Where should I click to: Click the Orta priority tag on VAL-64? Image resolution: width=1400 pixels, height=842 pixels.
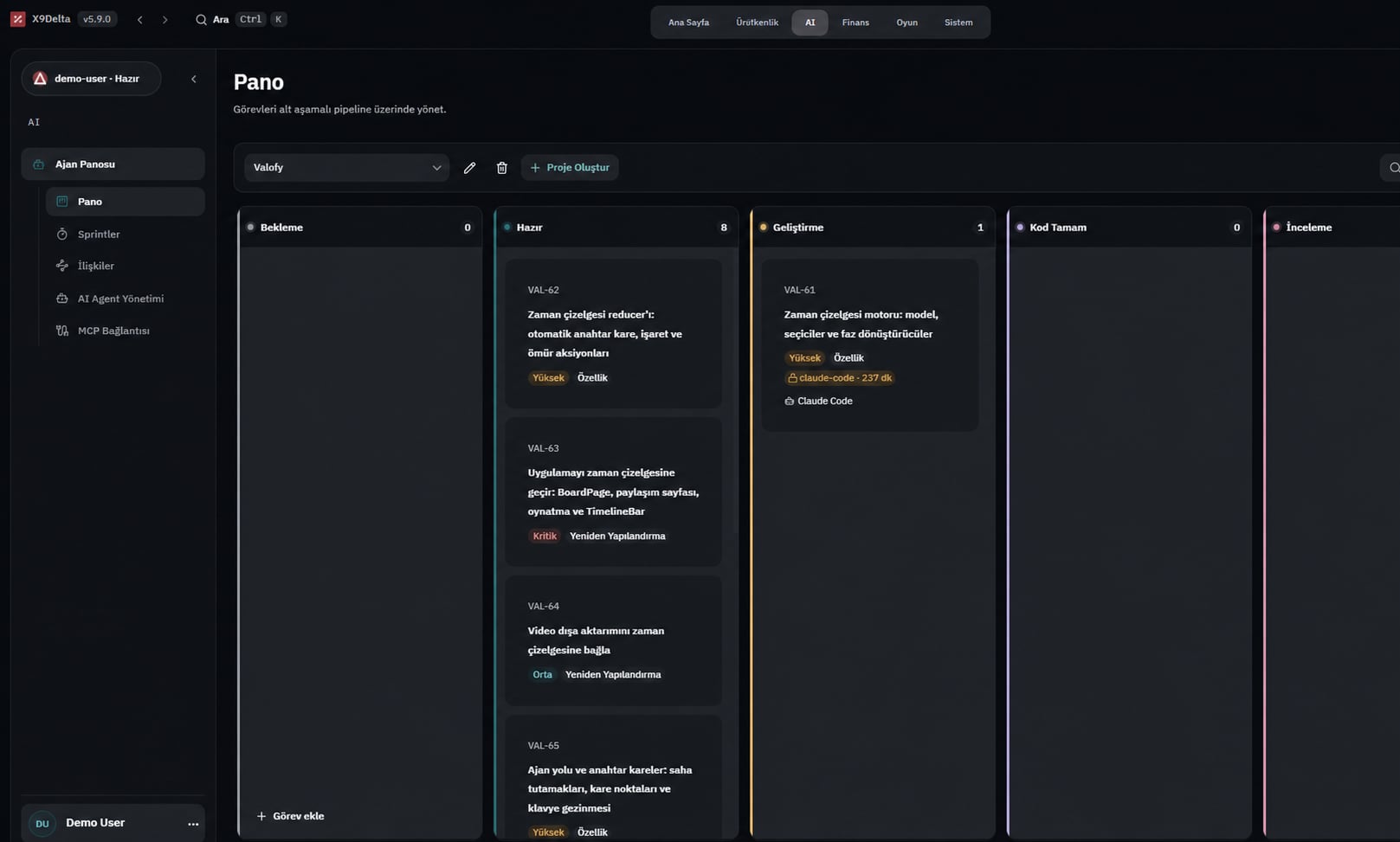click(x=542, y=675)
